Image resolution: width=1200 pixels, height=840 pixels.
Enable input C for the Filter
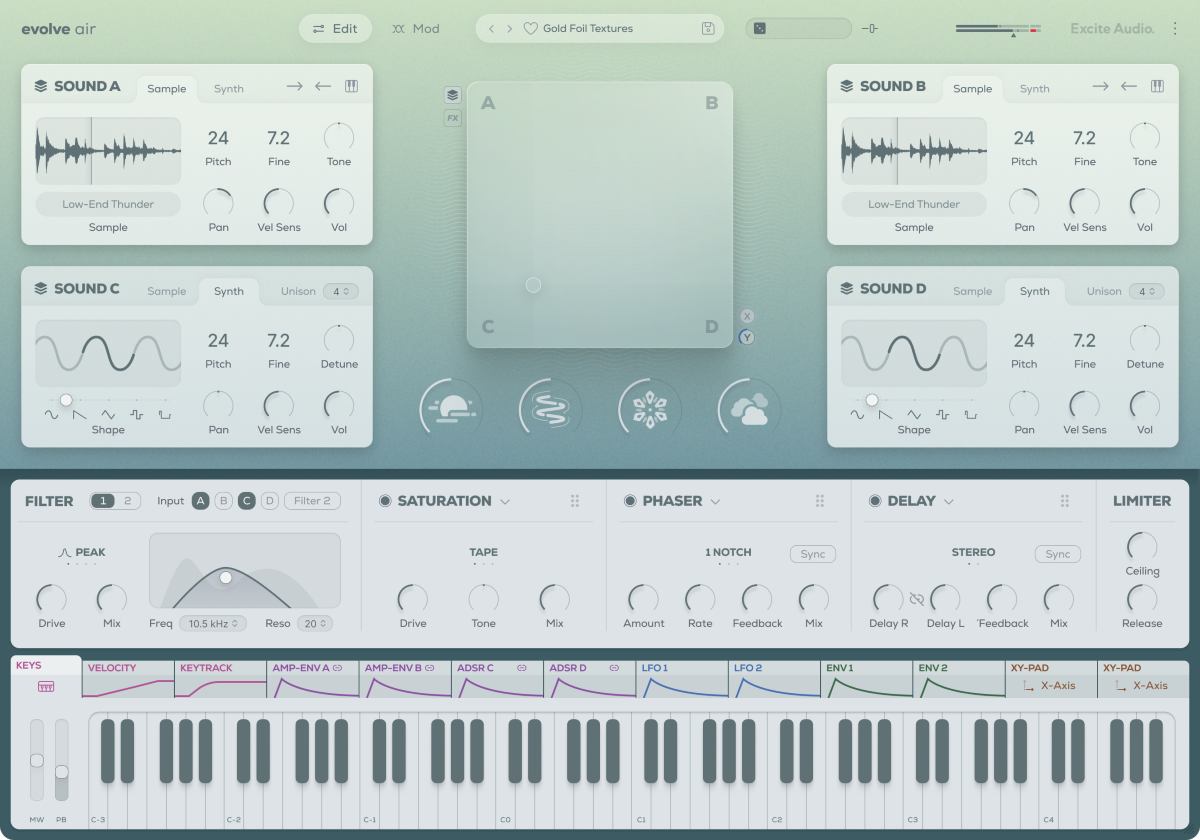(x=247, y=501)
